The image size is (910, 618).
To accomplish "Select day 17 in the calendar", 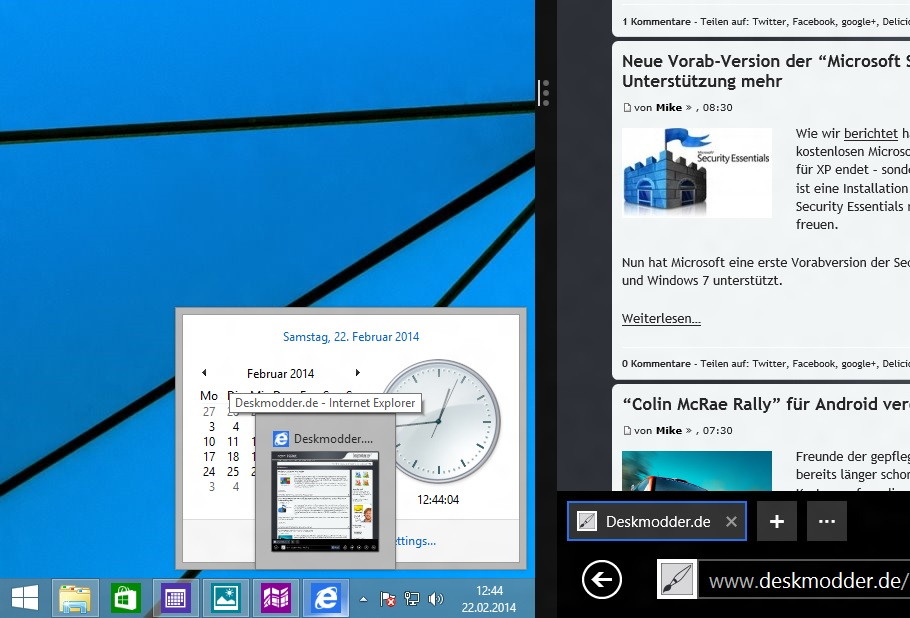I will 210,457.
